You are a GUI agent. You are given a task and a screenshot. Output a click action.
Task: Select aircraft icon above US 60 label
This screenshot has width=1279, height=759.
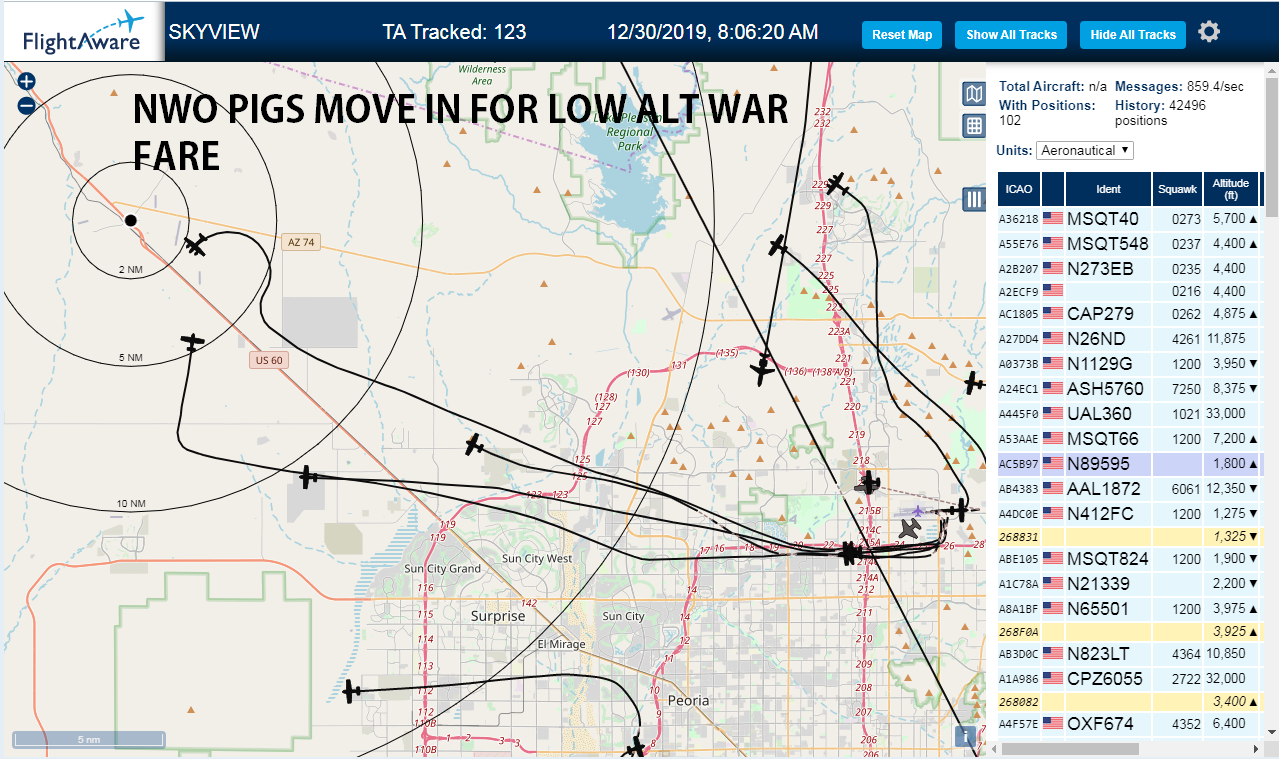coord(192,342)
